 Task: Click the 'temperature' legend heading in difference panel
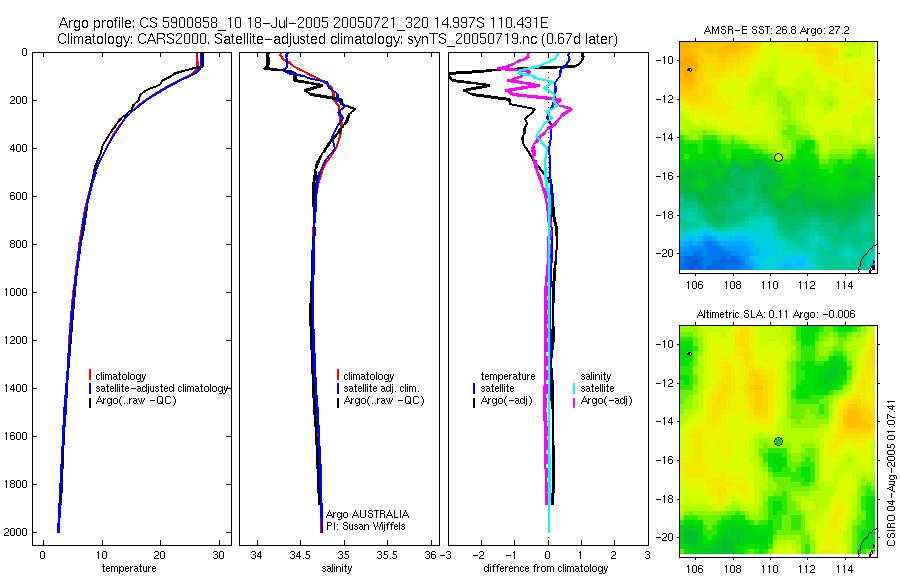508,376
